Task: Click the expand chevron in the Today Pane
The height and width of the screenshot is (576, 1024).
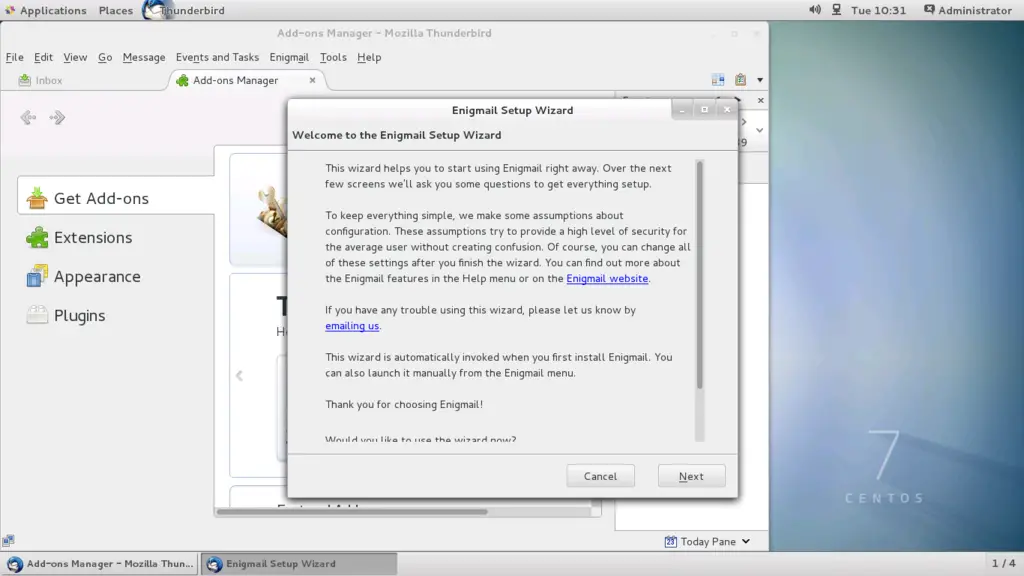Action: [x=760, y=130]
